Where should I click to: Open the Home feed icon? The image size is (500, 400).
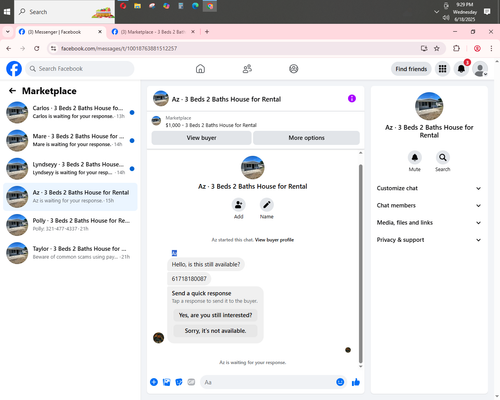coord(200,69)
